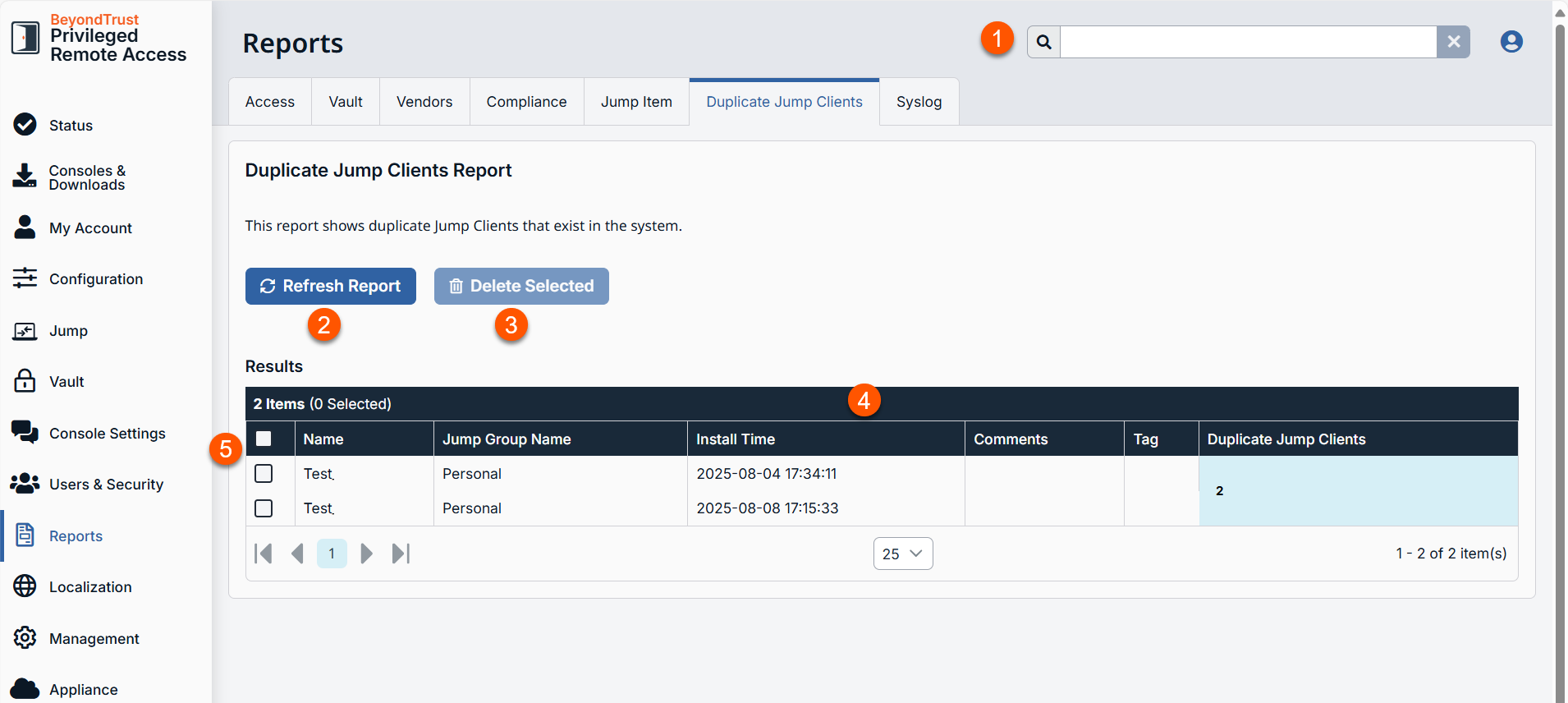Open the My Account menu label
This screenshot has height=703, width=1568.
90,228
